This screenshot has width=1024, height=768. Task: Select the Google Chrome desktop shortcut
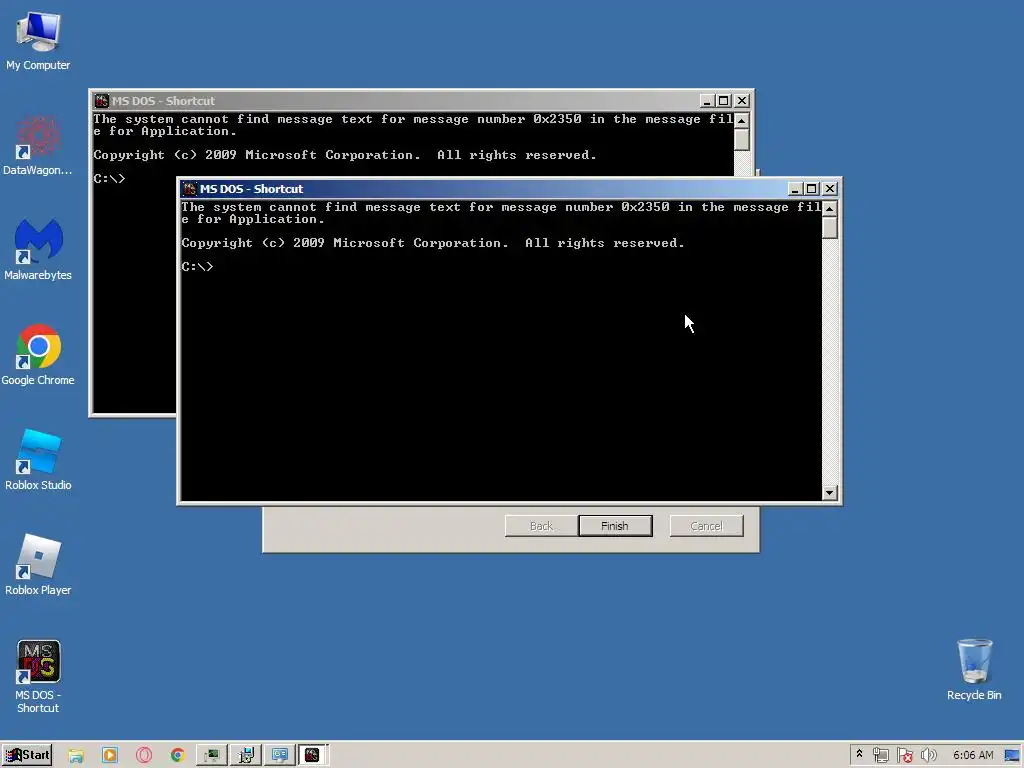click(x=38, y=355)
